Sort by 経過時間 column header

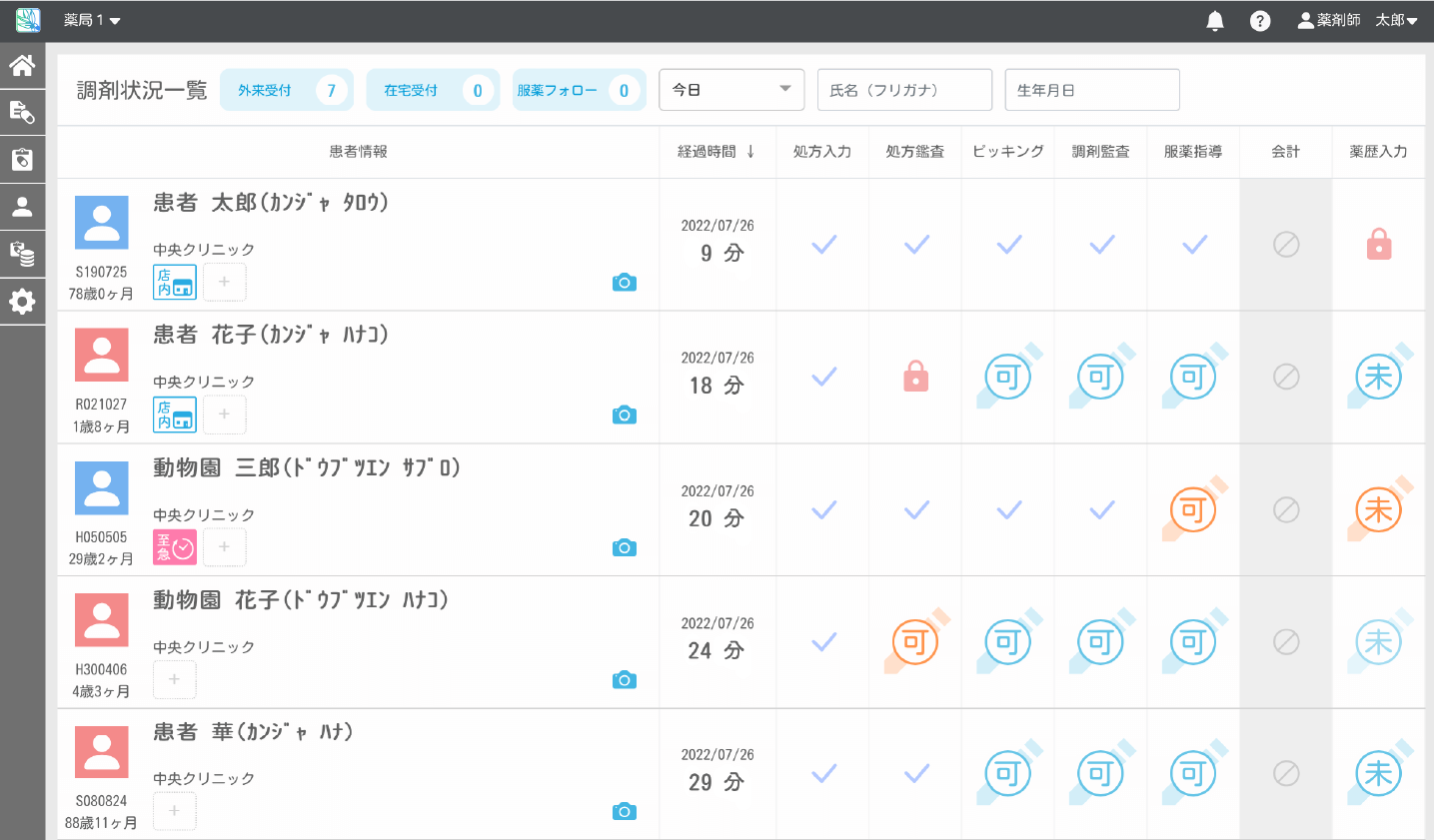click(x=717, y=152)
